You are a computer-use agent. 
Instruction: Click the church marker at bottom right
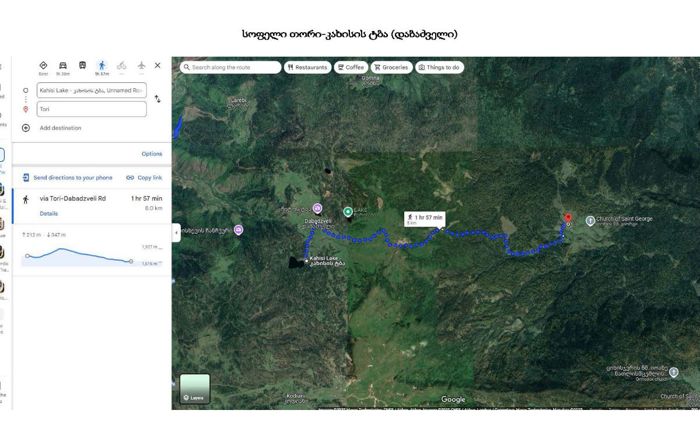click(674, 371)
